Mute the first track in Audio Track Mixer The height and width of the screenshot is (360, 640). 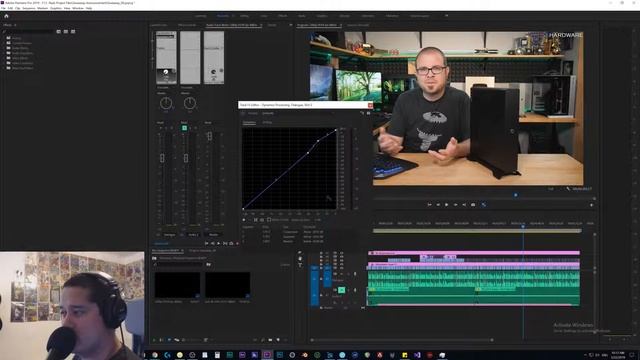pyautogui.click(x=160, y=128)
